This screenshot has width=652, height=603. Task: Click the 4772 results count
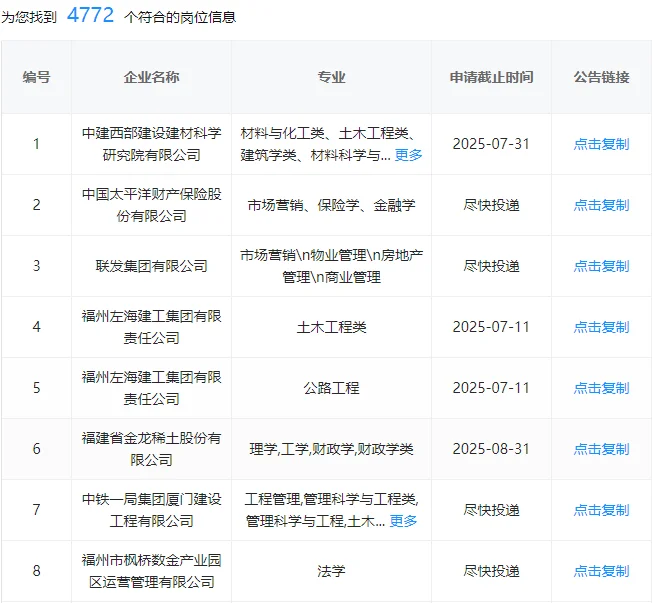(x=90, y=16)
